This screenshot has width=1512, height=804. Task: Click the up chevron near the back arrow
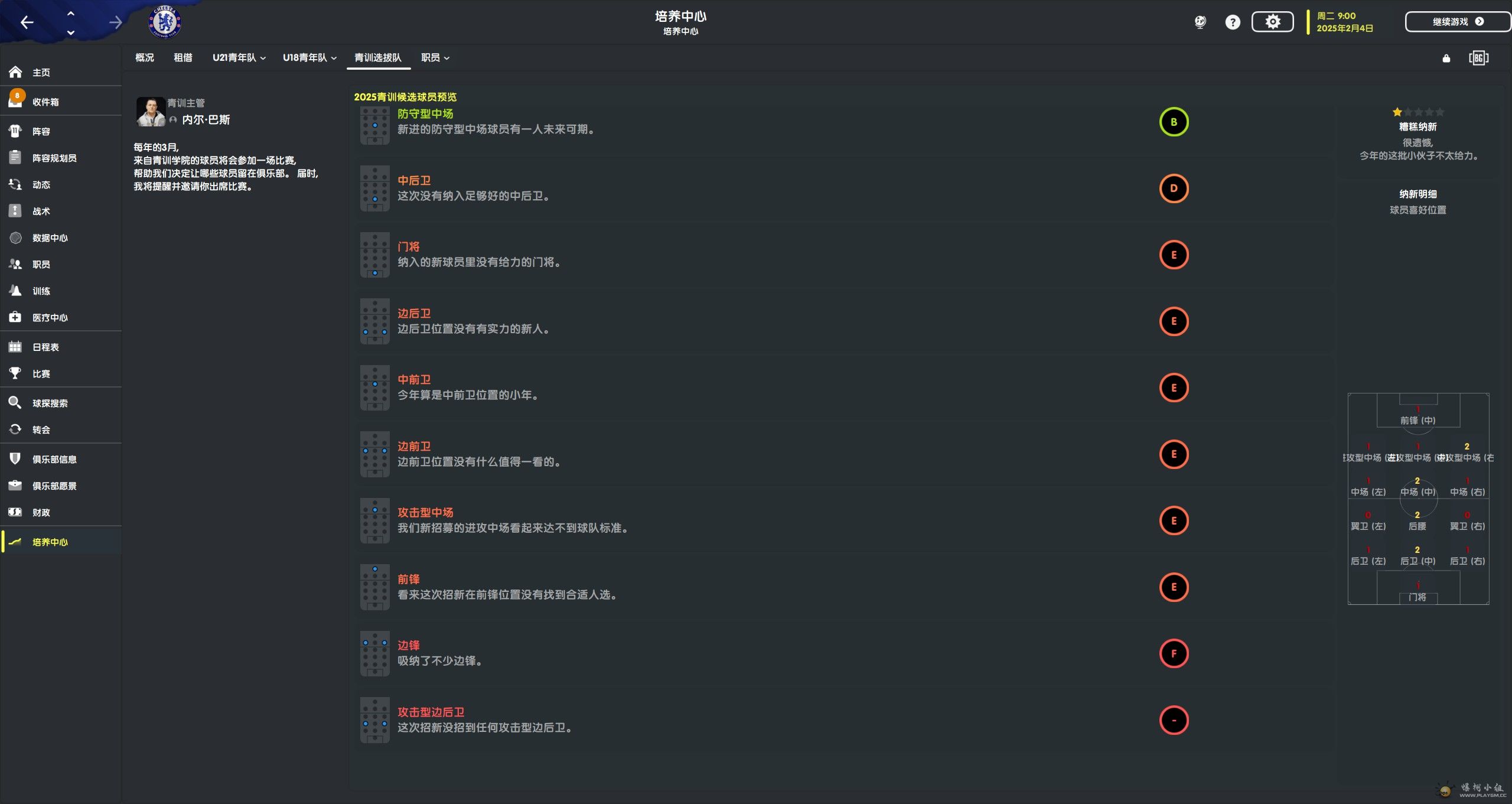71,13
